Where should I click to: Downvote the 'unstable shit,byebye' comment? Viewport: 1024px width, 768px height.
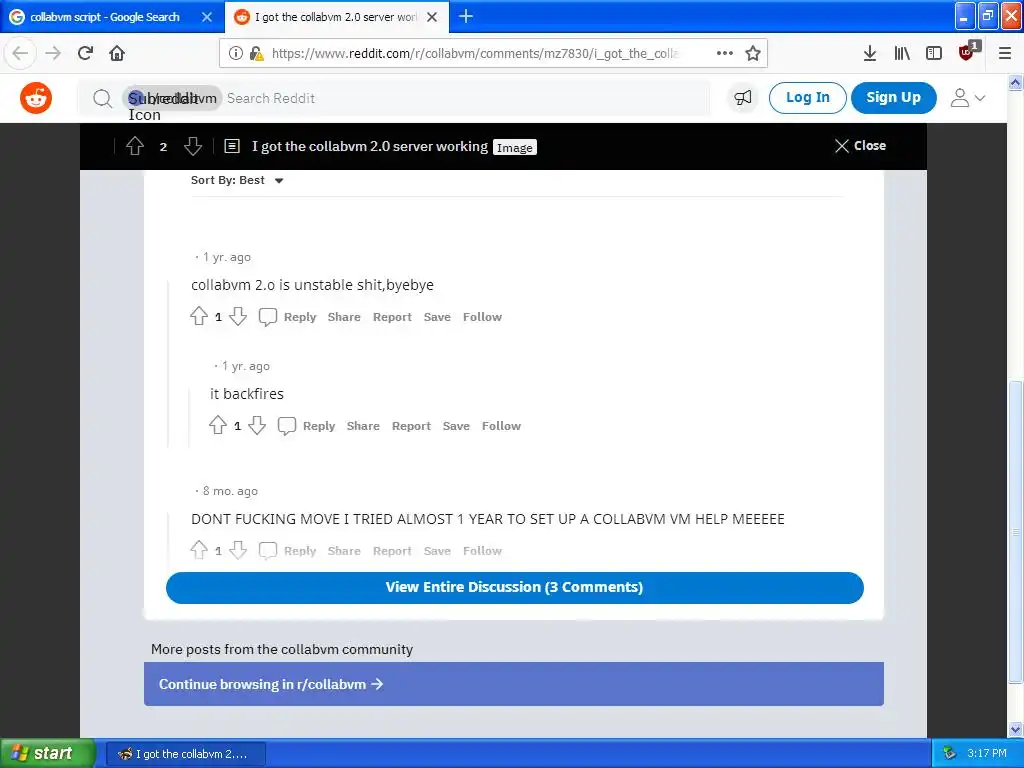coord(238,317)
